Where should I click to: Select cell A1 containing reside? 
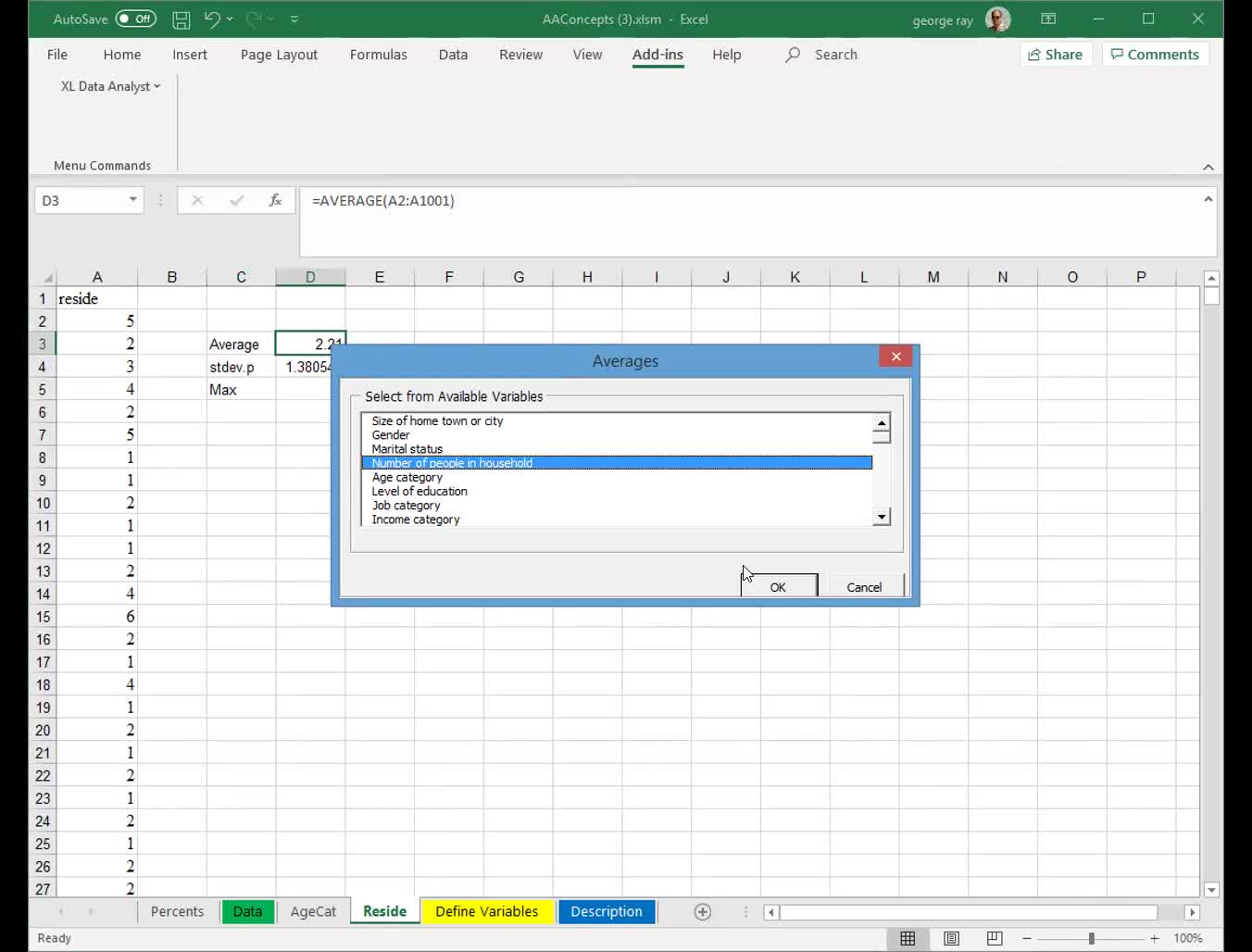click(x=97, y=299)
